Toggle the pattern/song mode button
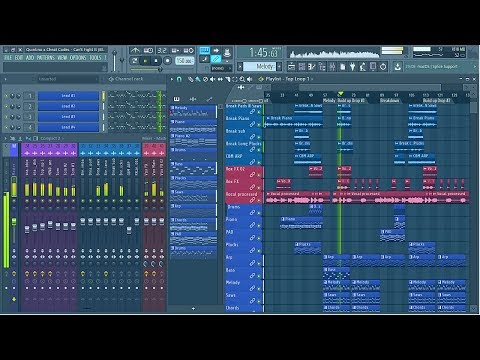 135,61
